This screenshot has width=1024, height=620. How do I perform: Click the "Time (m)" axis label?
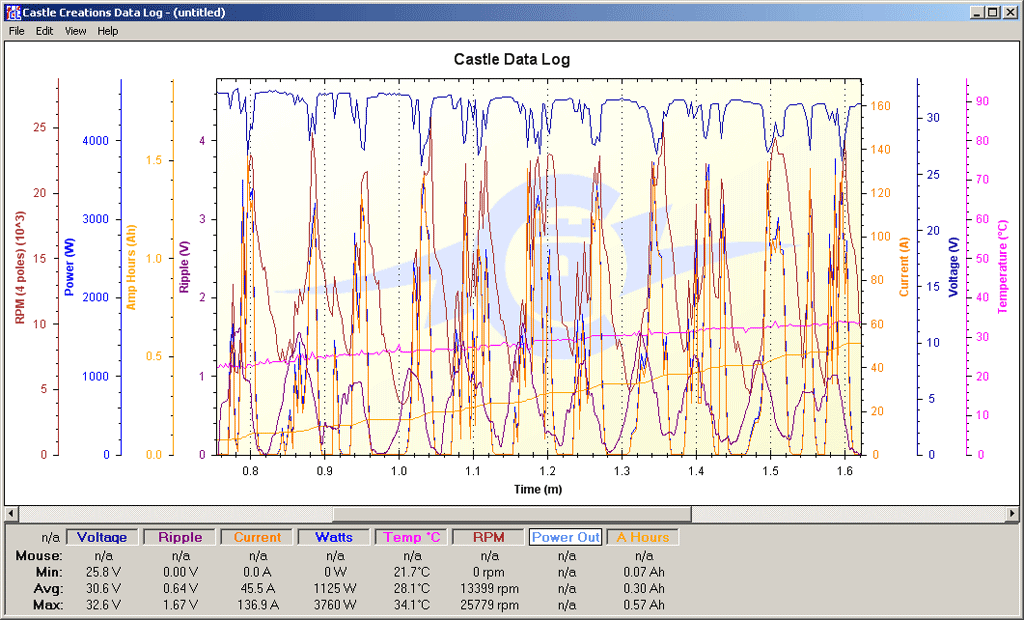(x=537, y=489)
